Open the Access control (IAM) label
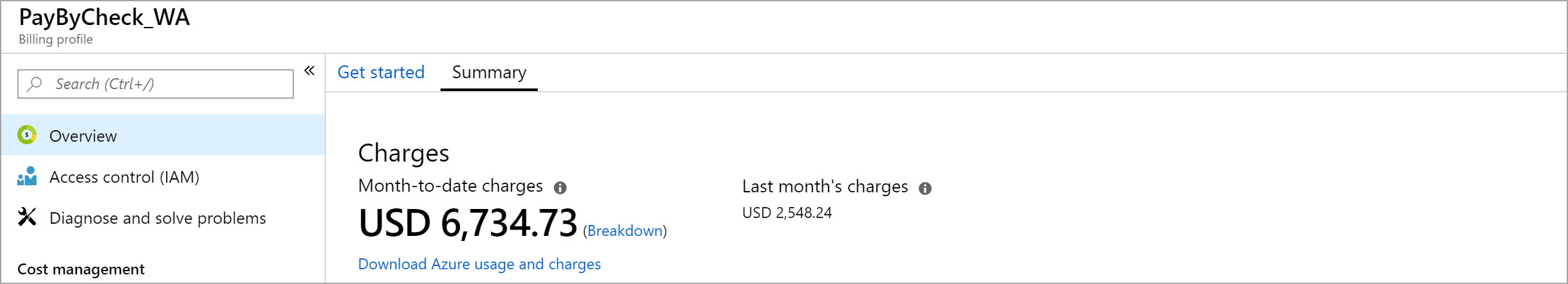This screenshot has width=1568, height=284. (124, 177)
